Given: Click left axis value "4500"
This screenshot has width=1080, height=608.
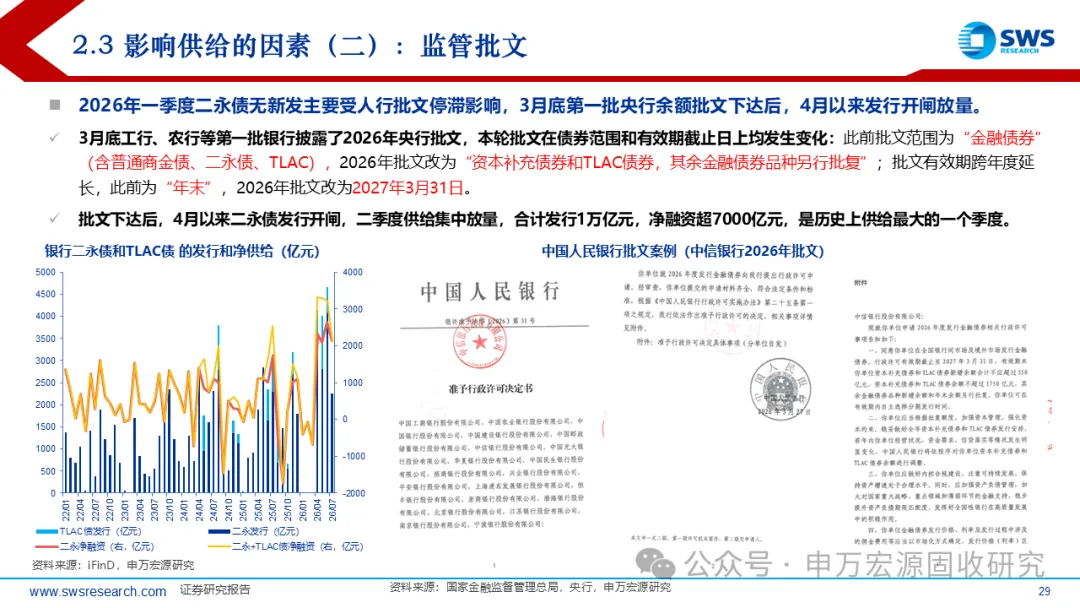Looking at the screenshot, I should click(x=45, y=294).
